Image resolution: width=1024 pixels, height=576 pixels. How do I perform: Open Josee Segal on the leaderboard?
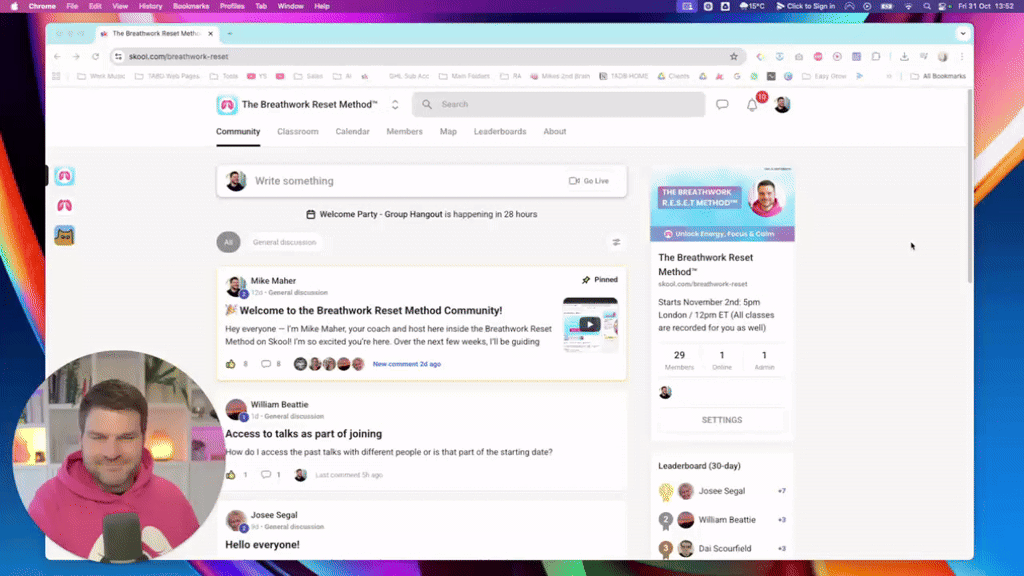[x=722, y=491]
